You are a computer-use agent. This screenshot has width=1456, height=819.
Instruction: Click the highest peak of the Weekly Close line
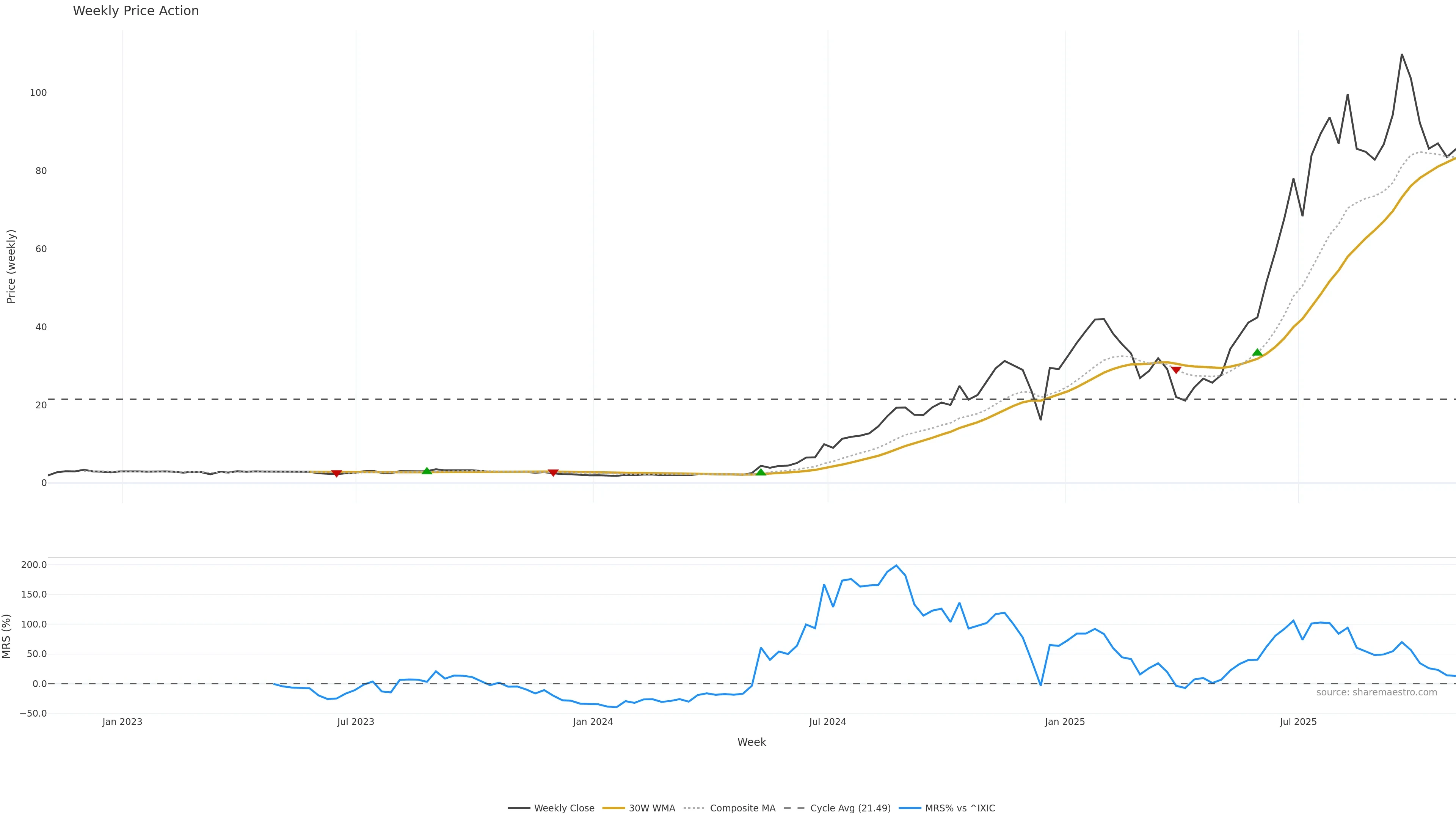[x=1402, y=55]
